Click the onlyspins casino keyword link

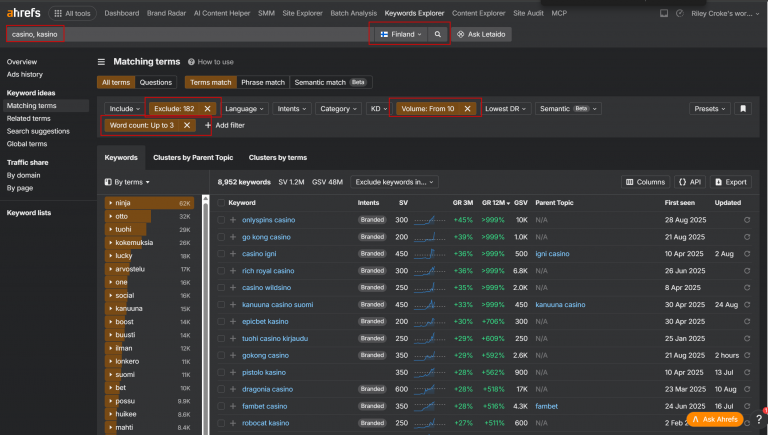[268, 220]
